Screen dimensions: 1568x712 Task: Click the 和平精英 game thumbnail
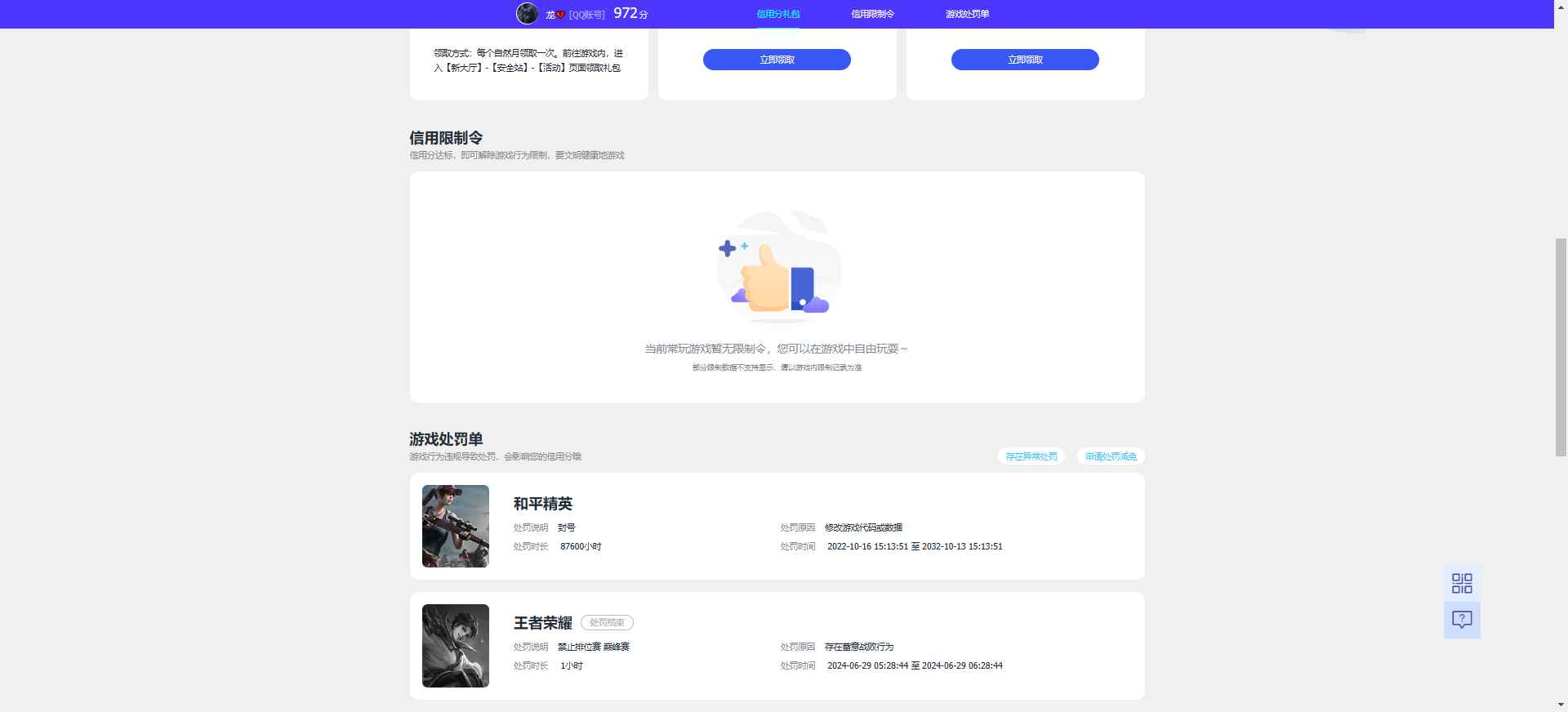pyautogui.click(x=456, y=526)
